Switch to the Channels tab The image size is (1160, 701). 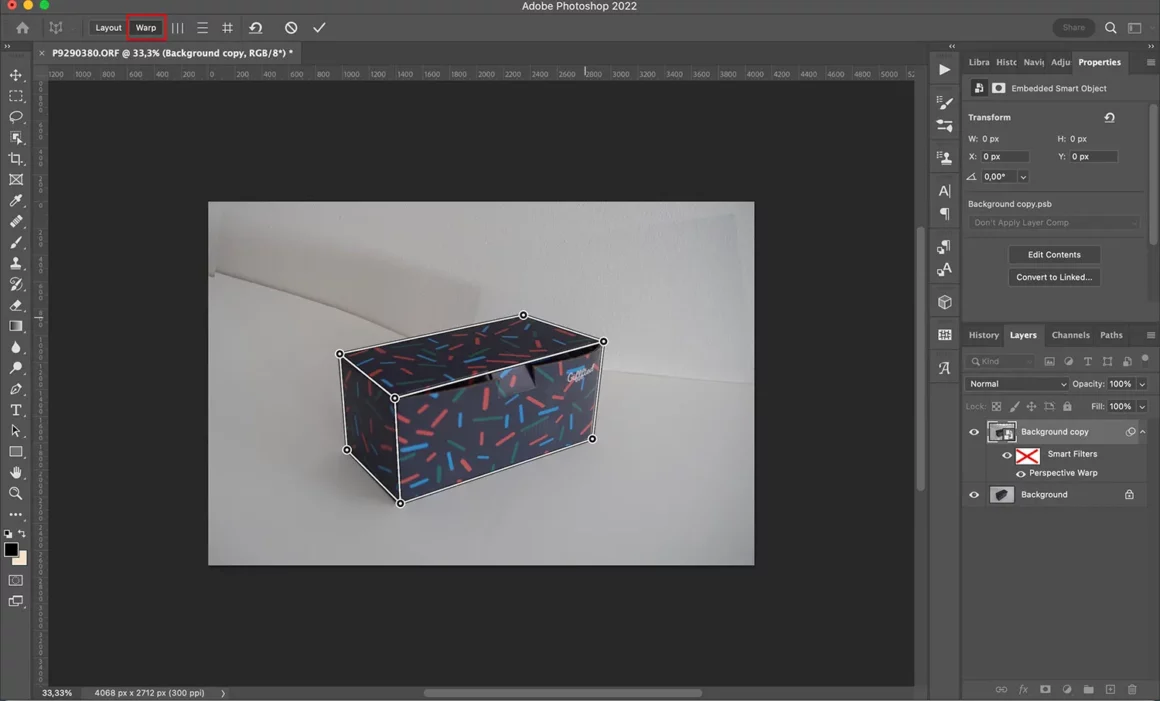1070,335
